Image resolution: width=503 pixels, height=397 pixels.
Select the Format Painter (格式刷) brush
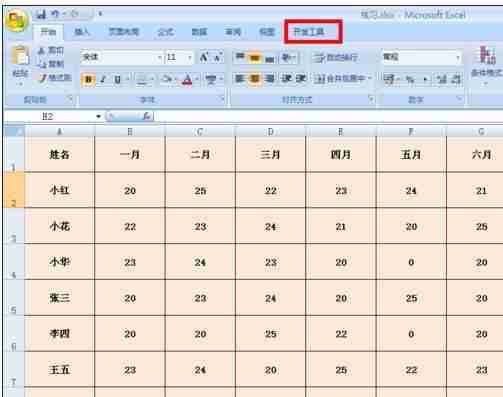(55, 78)
